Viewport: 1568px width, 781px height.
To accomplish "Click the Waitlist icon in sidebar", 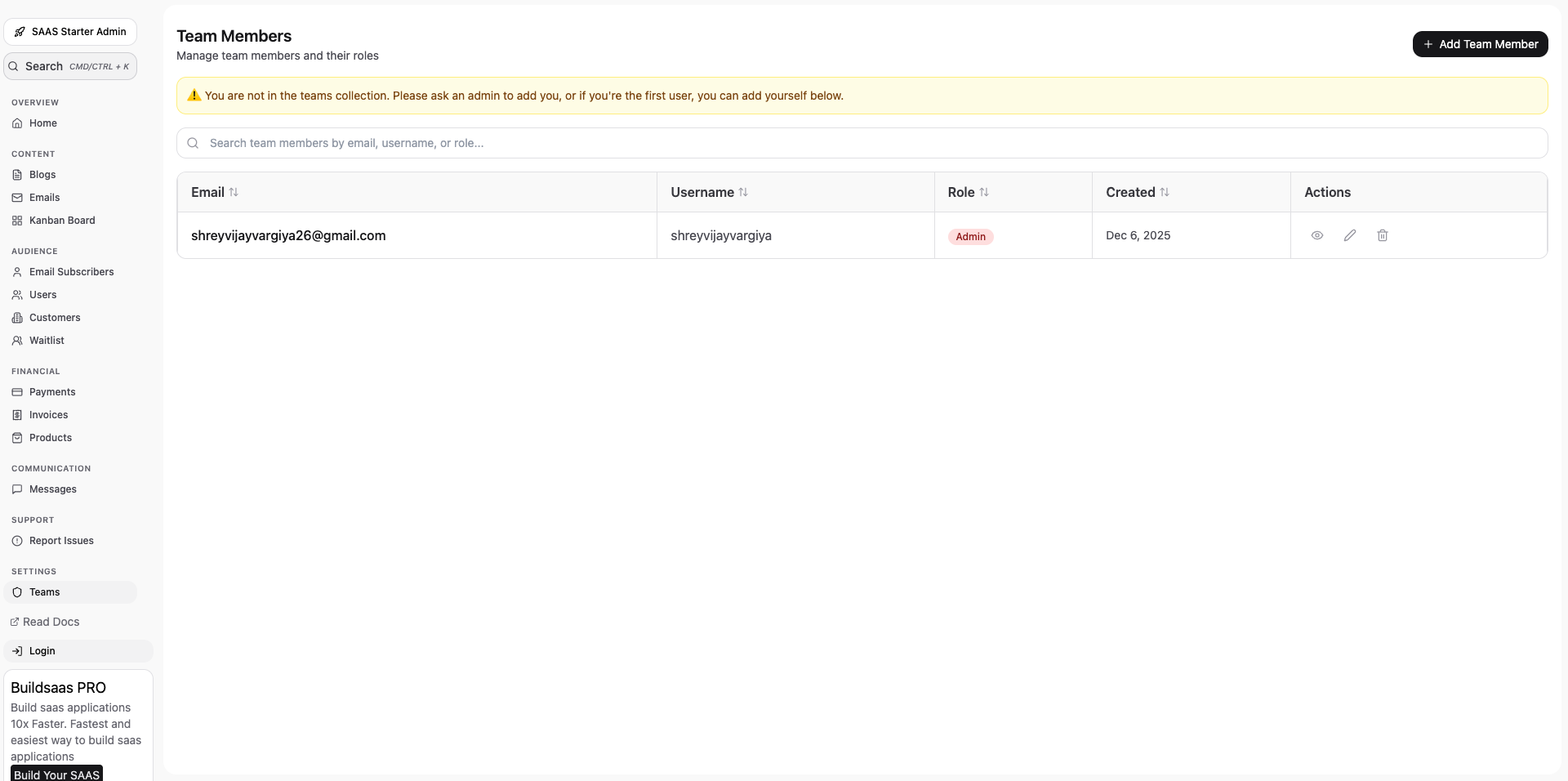I will click(x=17, y=341).
